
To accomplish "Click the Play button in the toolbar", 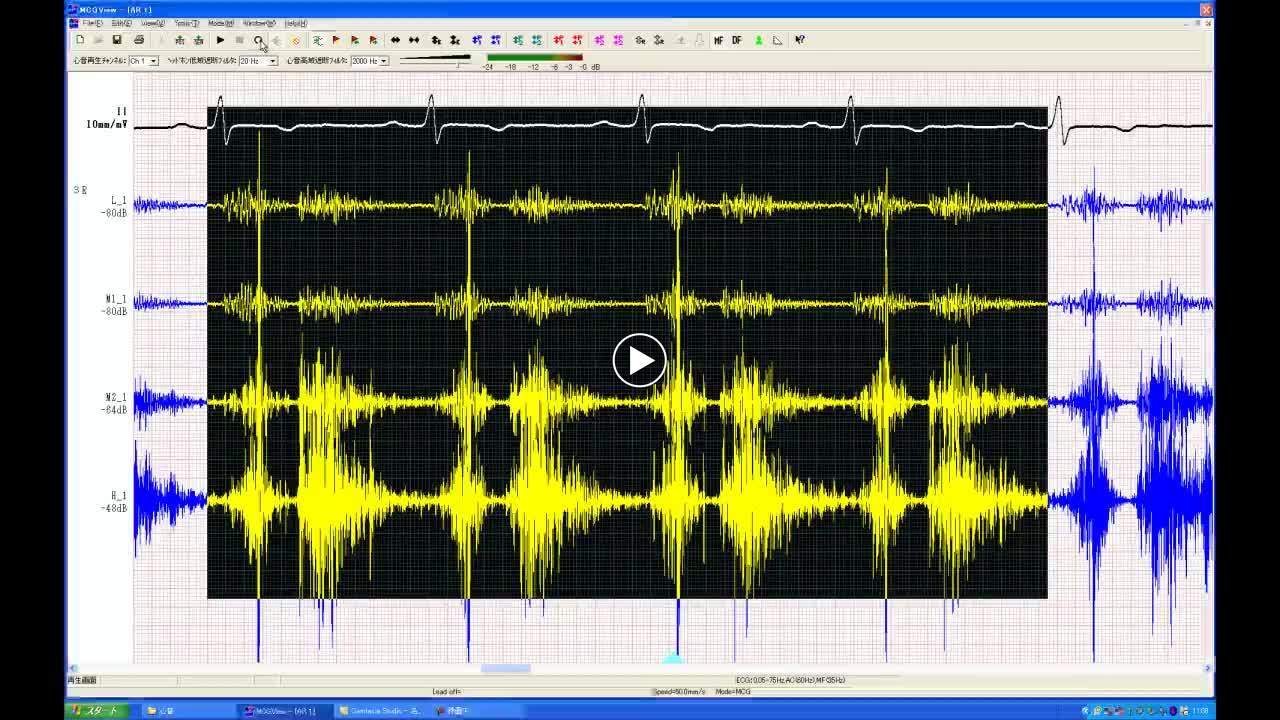I will pos(220,40).
